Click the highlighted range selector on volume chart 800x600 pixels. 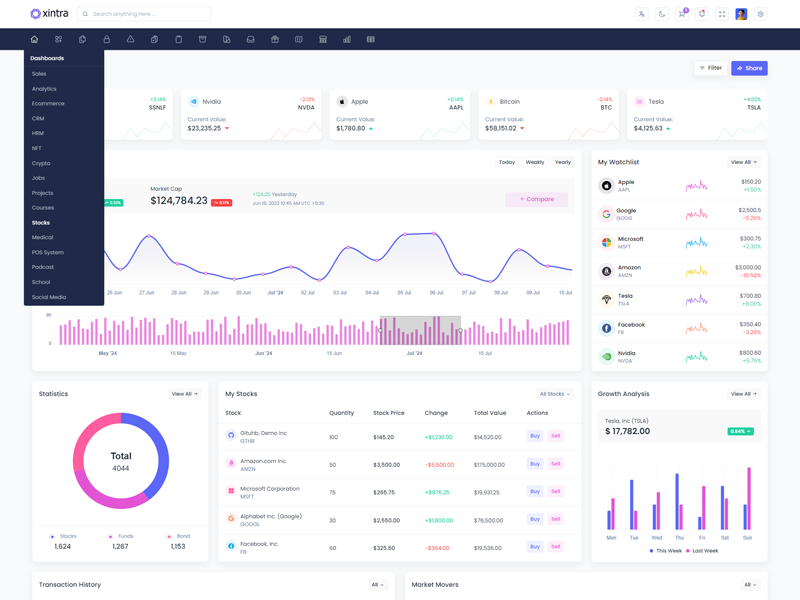click(x=420, y=331)
